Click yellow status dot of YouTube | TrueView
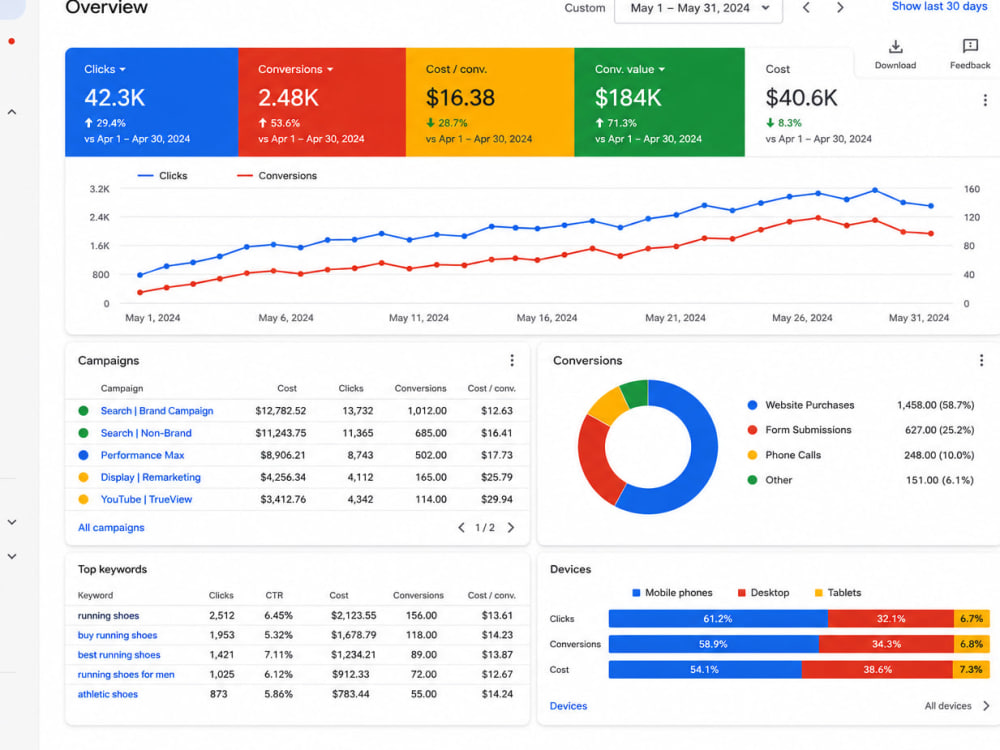The height and width of the screenshot is (750, 1000). [84, 499]
